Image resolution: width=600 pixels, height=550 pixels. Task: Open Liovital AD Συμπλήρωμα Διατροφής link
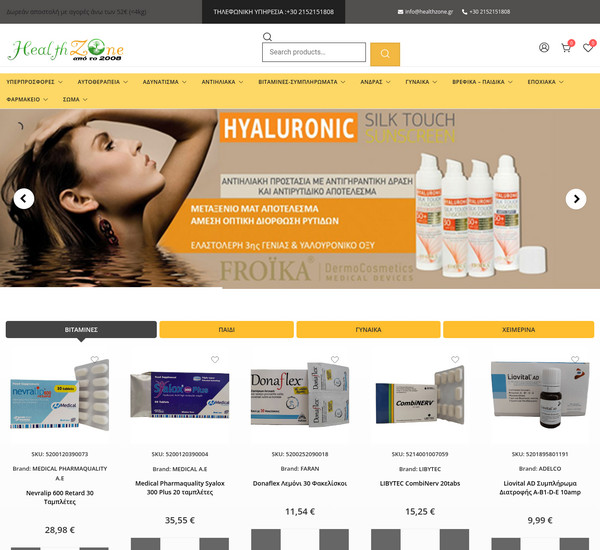540,488
